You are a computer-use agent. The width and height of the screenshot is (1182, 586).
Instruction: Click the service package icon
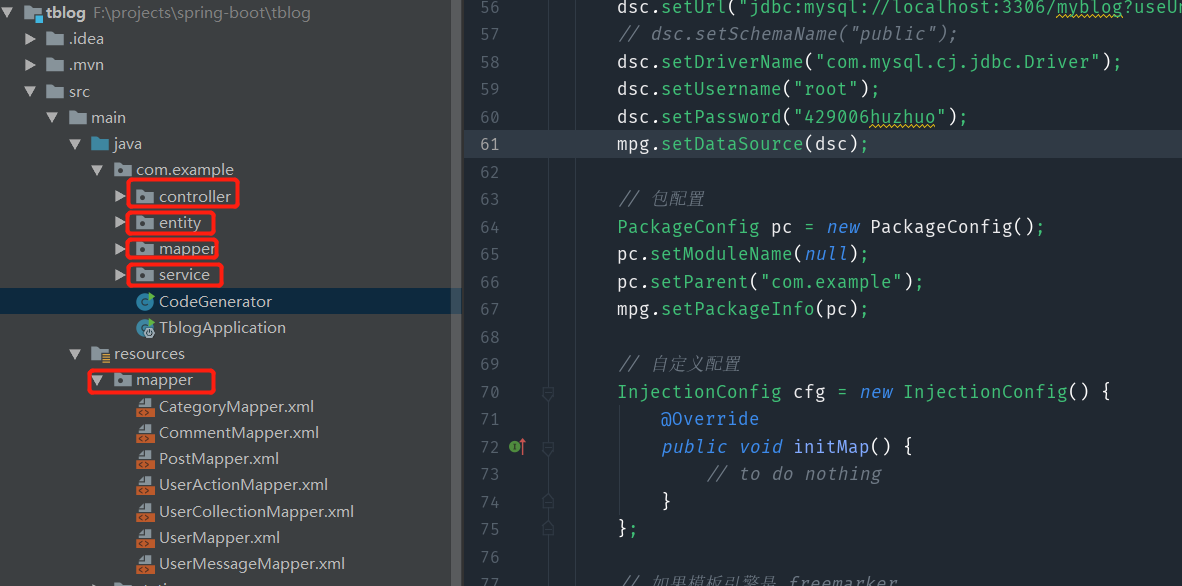pos(145,275)
